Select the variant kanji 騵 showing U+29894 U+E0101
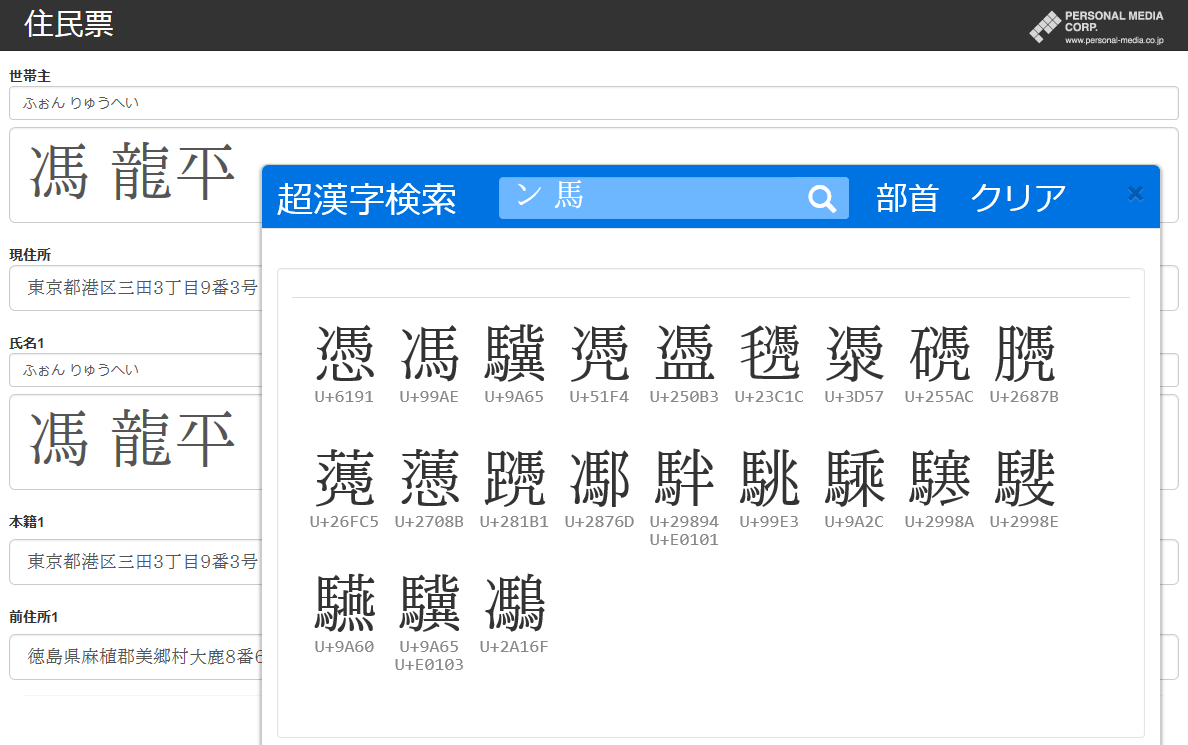The image size is (1188, 745). coord(685,478)
